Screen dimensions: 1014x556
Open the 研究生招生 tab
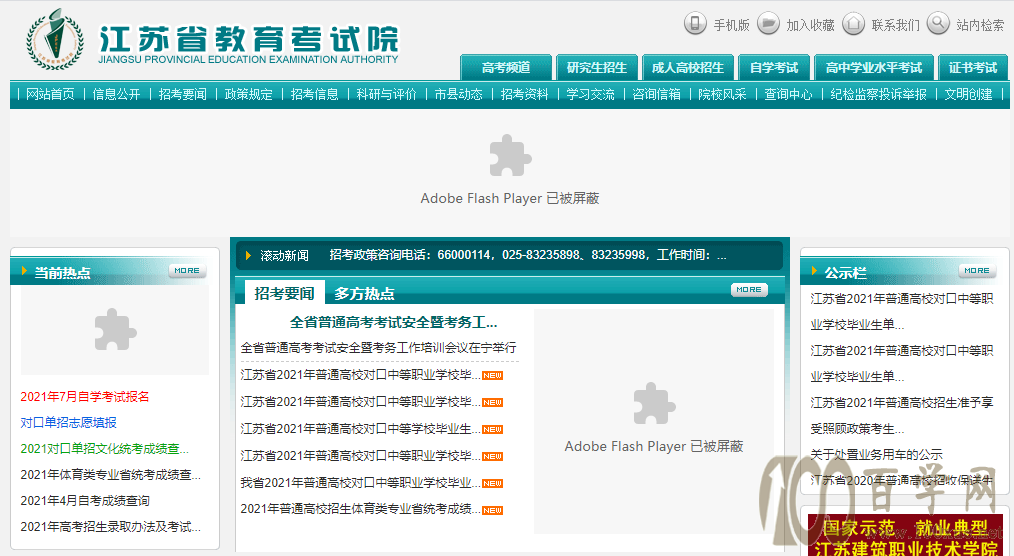tap(597, 67)
